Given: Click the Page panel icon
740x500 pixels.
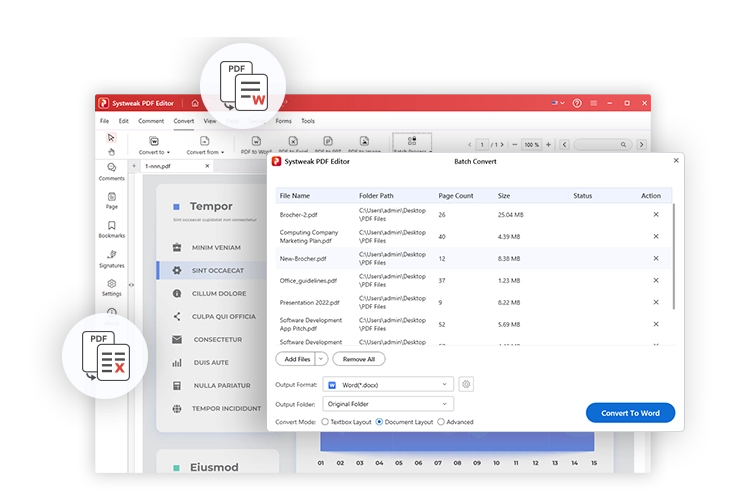Looking at the screenshot, I should point(111,200).
